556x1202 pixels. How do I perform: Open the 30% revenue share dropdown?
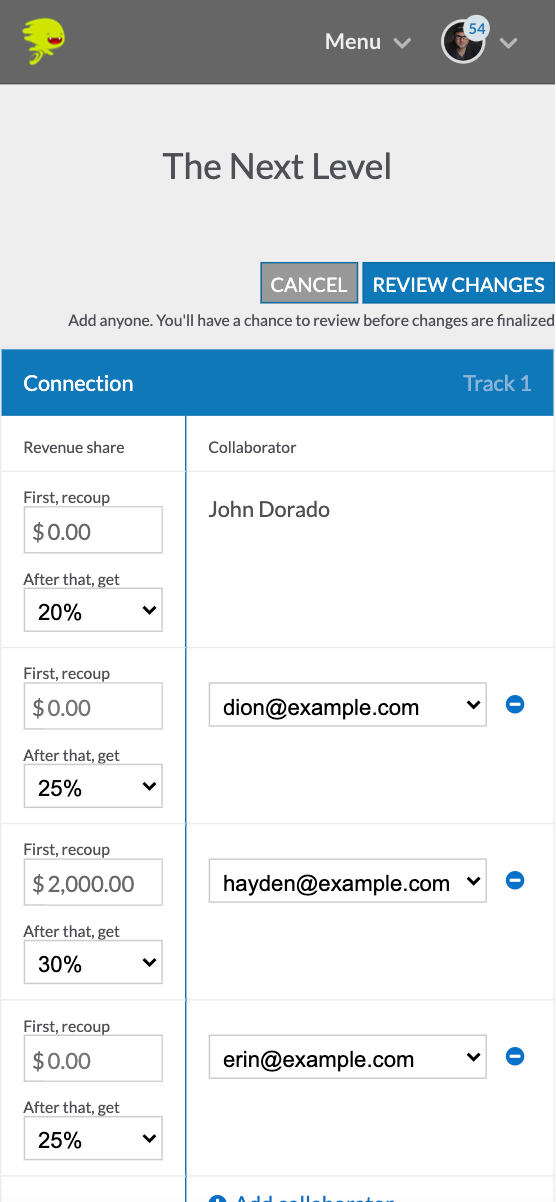(93, 962)
